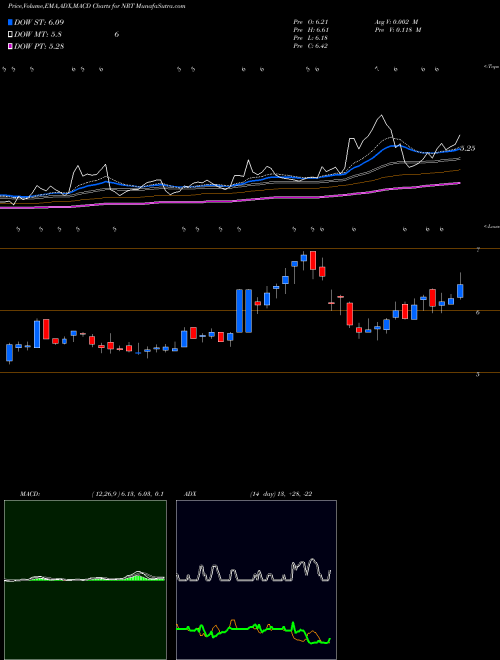Click the '<Tops' label at right edge
The height and width of the screenshot is (660, 500).
point(491,67)
